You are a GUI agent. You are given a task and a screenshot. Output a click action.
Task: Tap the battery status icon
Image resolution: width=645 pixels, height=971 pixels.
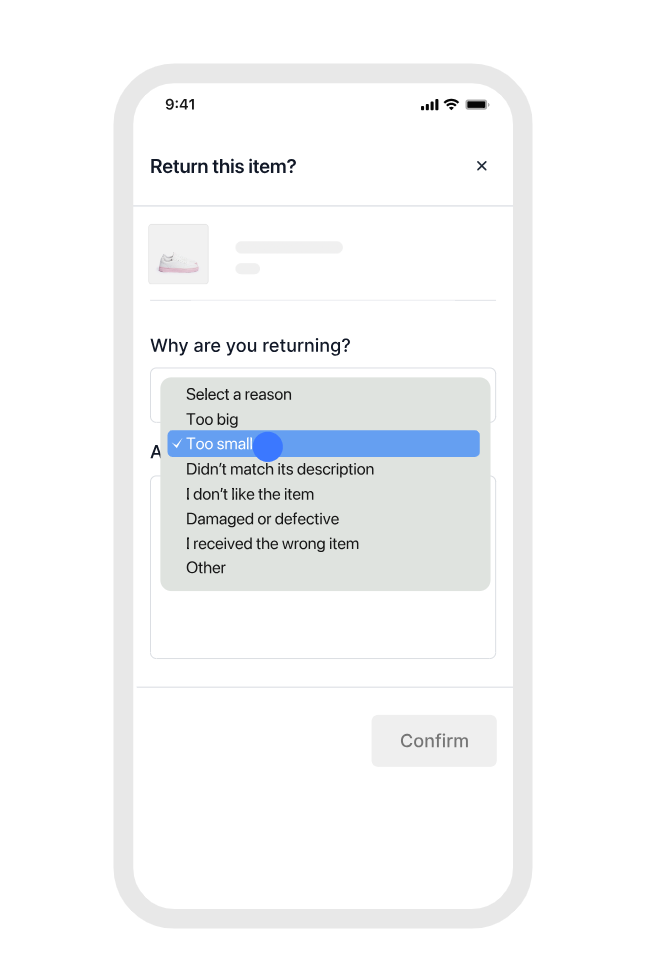pyautogui.click(x=477, y=105)
